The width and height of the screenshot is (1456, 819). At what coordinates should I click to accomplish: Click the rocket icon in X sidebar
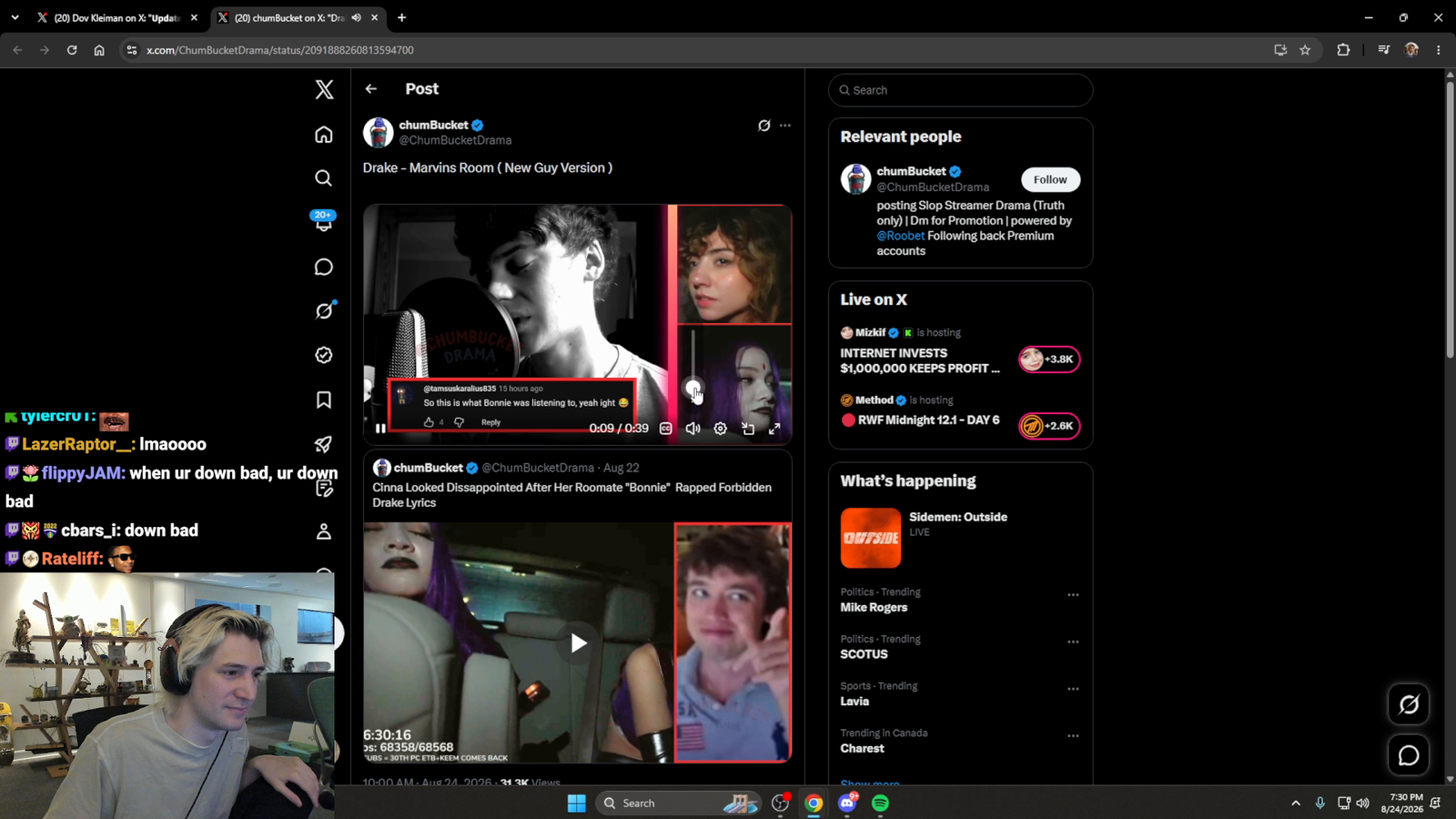click(324, 444)
